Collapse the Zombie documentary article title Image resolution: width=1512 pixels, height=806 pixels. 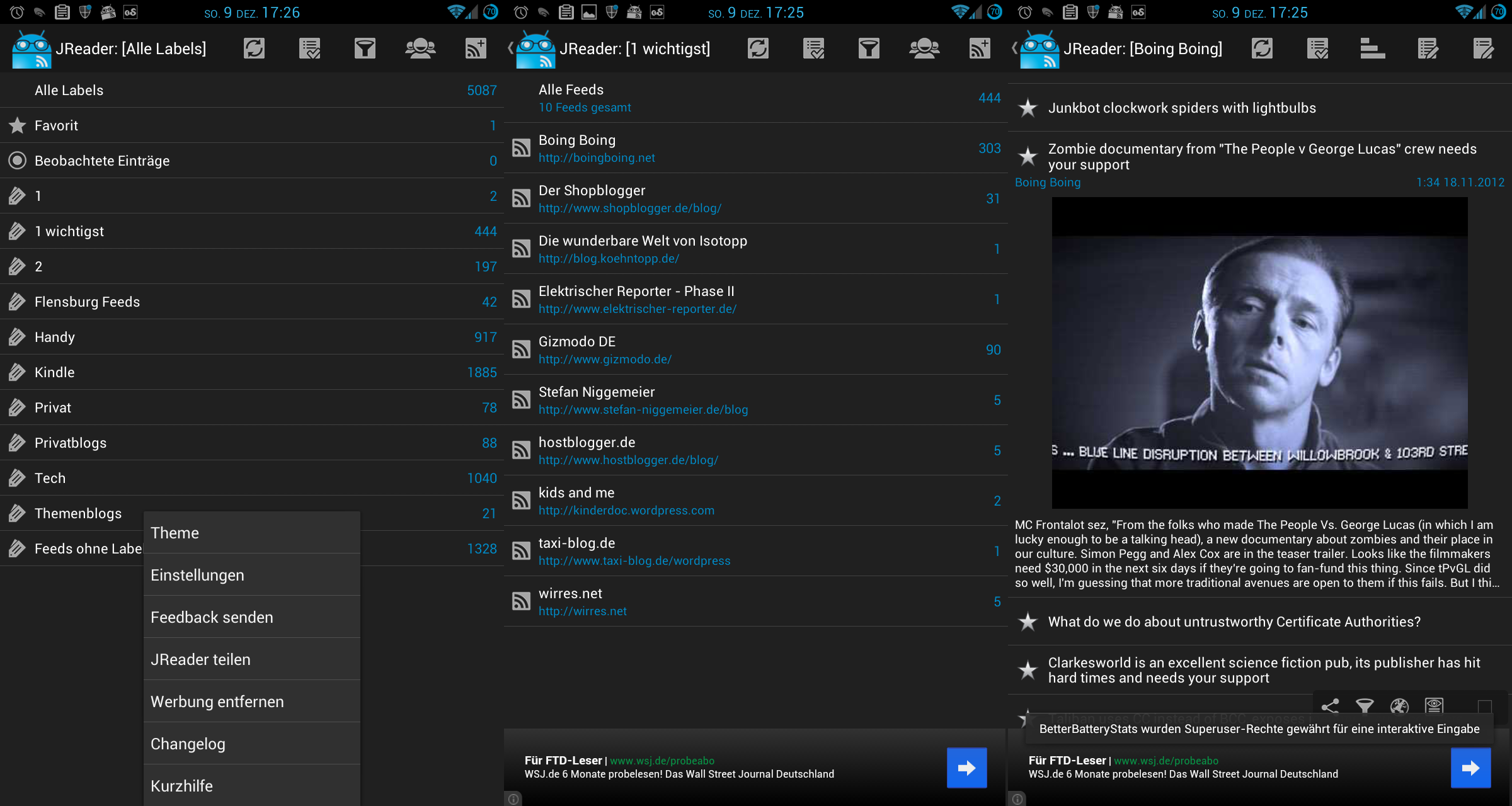click(x=1263, y=157)
